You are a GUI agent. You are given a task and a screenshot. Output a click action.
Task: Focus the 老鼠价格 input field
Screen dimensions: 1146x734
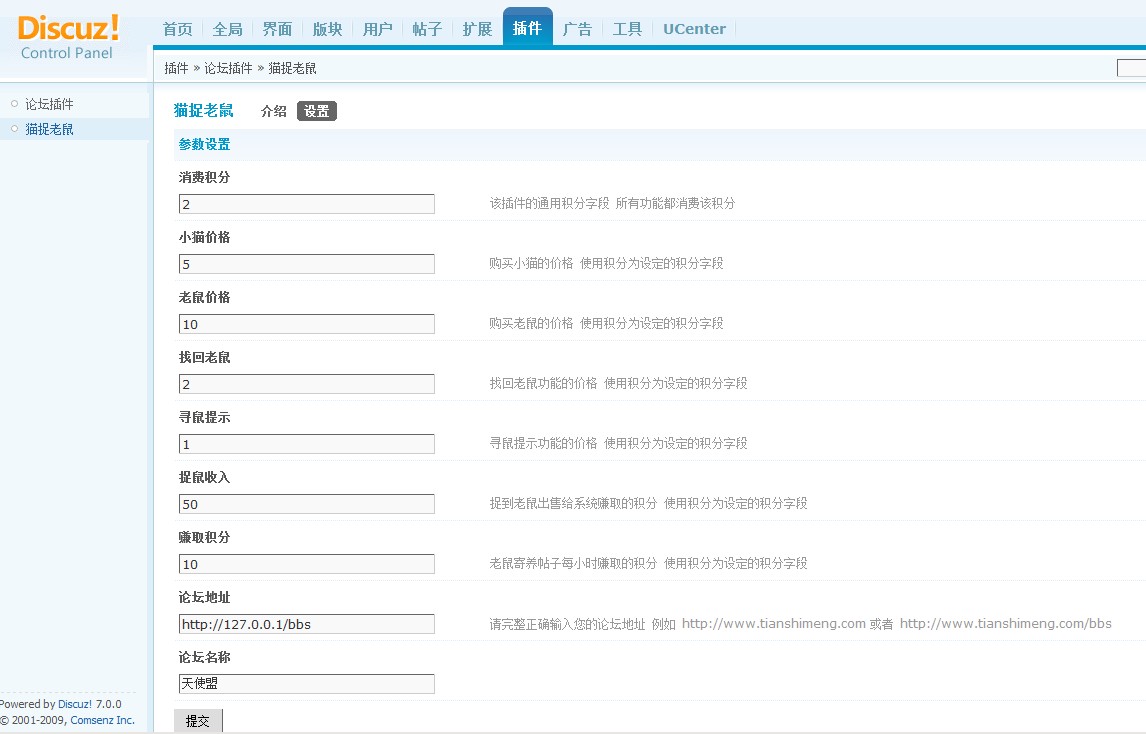306,324
